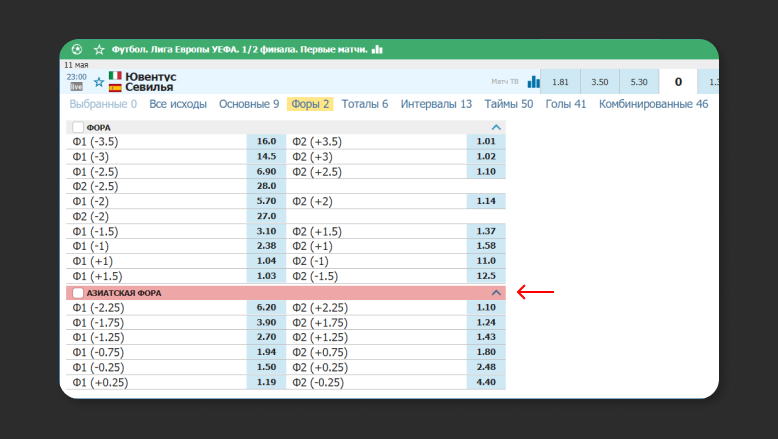Choose odds 4.40 for Ф2 (-0.25)

coord(486,382)
